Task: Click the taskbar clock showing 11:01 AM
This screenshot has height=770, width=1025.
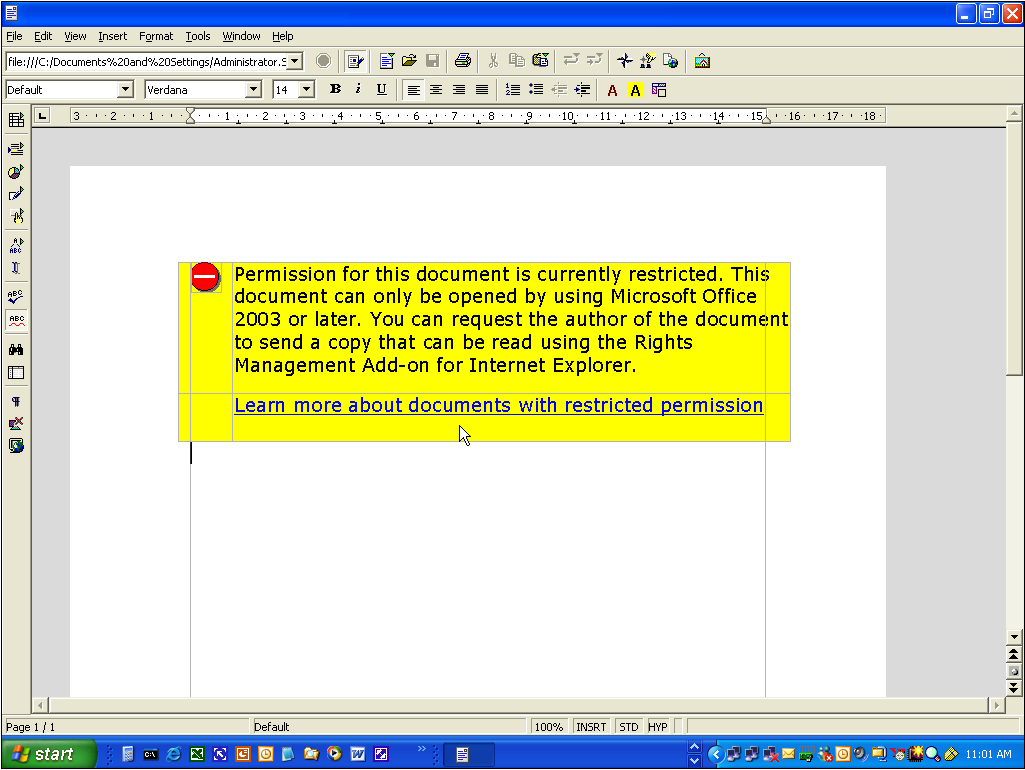Action: tap(988, 754)
